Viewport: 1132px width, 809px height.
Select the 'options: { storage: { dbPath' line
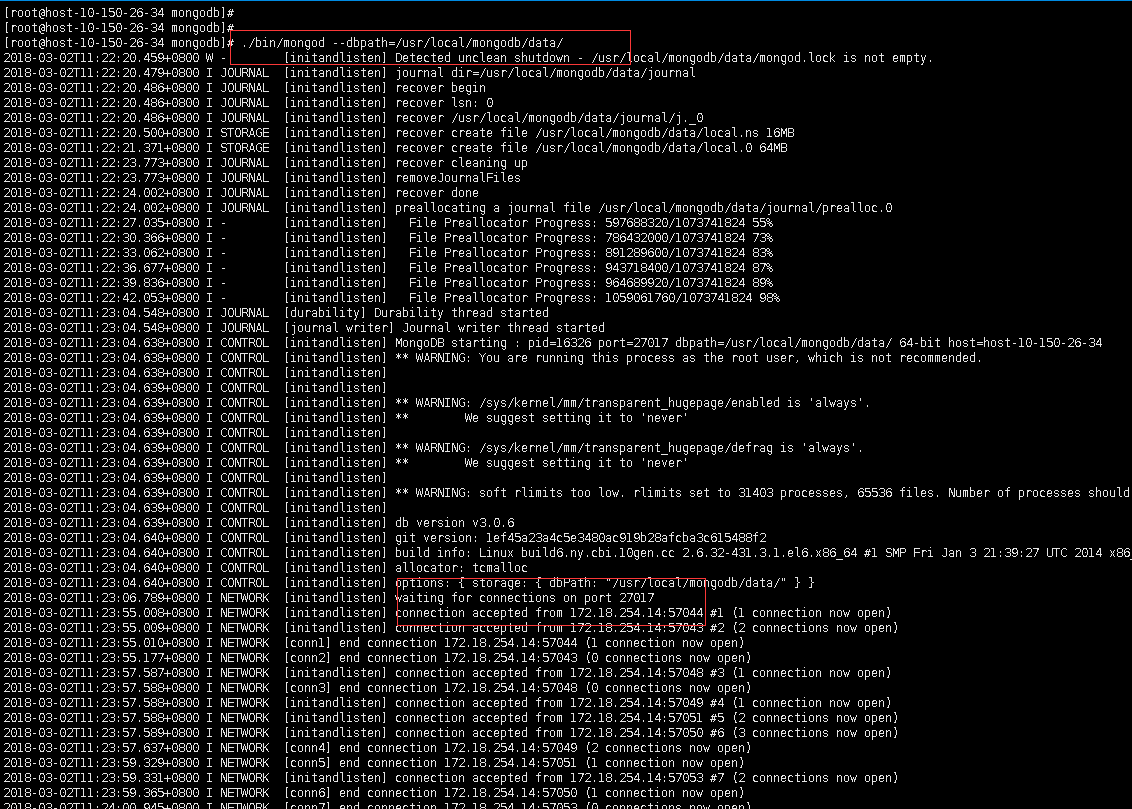coord(409,583)
